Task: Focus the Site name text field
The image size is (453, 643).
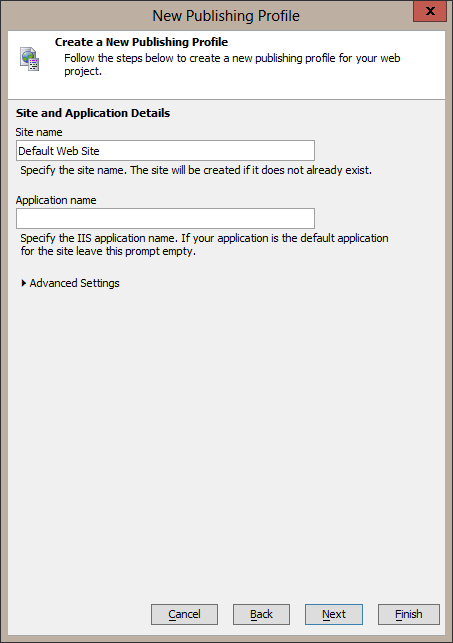Action: click(165, 150)
